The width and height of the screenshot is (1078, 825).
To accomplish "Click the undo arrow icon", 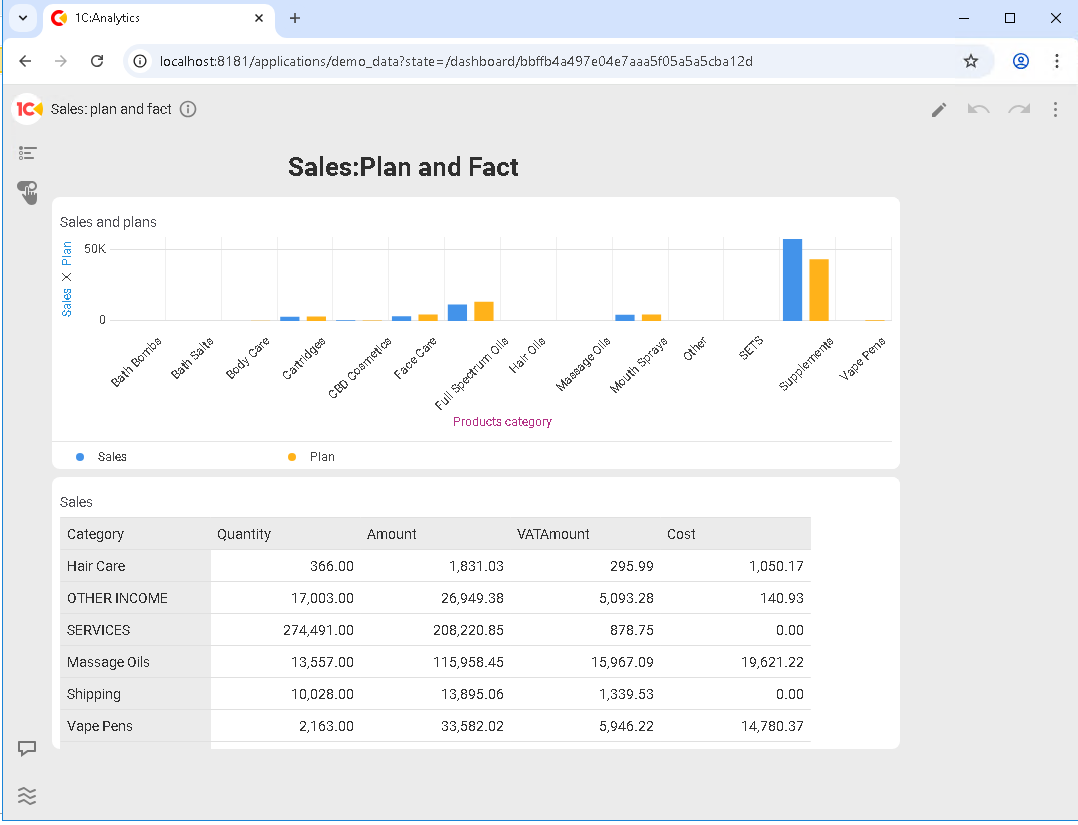I will click(x=978, y=110).
